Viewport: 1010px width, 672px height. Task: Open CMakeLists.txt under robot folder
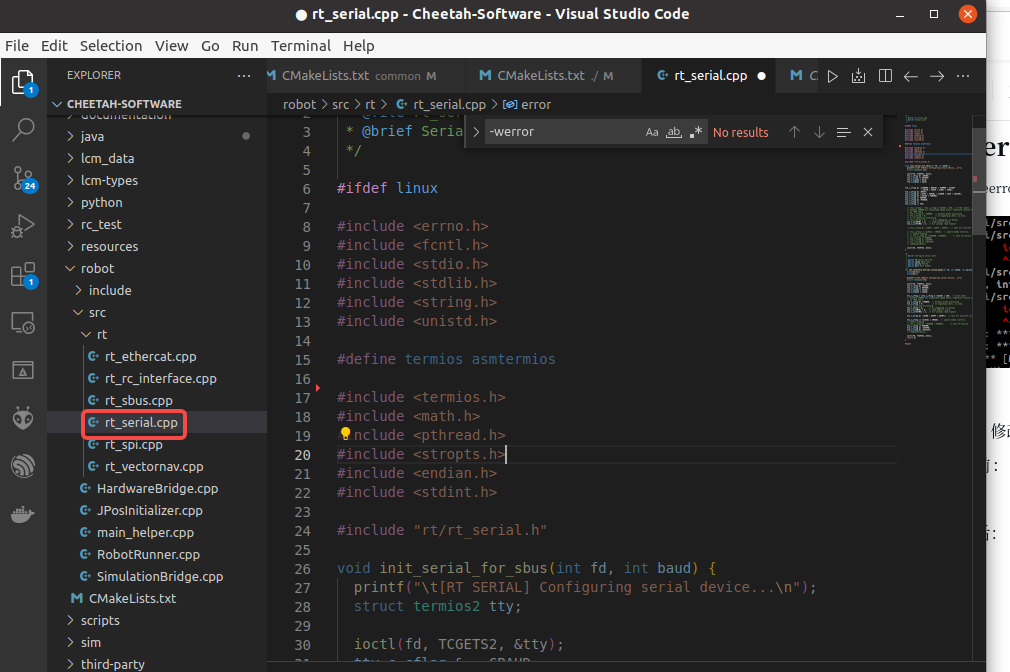[x=132, y=599]
